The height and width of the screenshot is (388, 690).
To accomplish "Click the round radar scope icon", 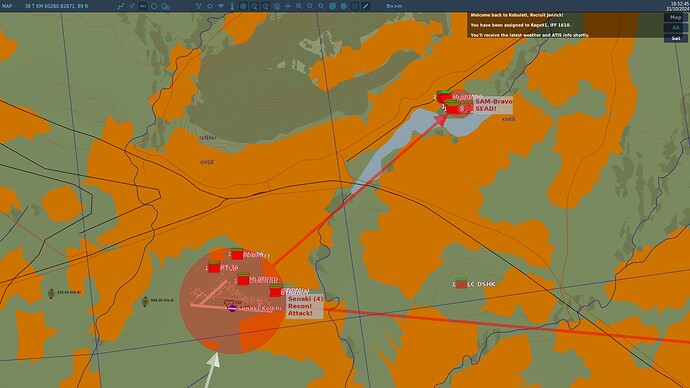I will pyautogui.click(x=243, y=6).
